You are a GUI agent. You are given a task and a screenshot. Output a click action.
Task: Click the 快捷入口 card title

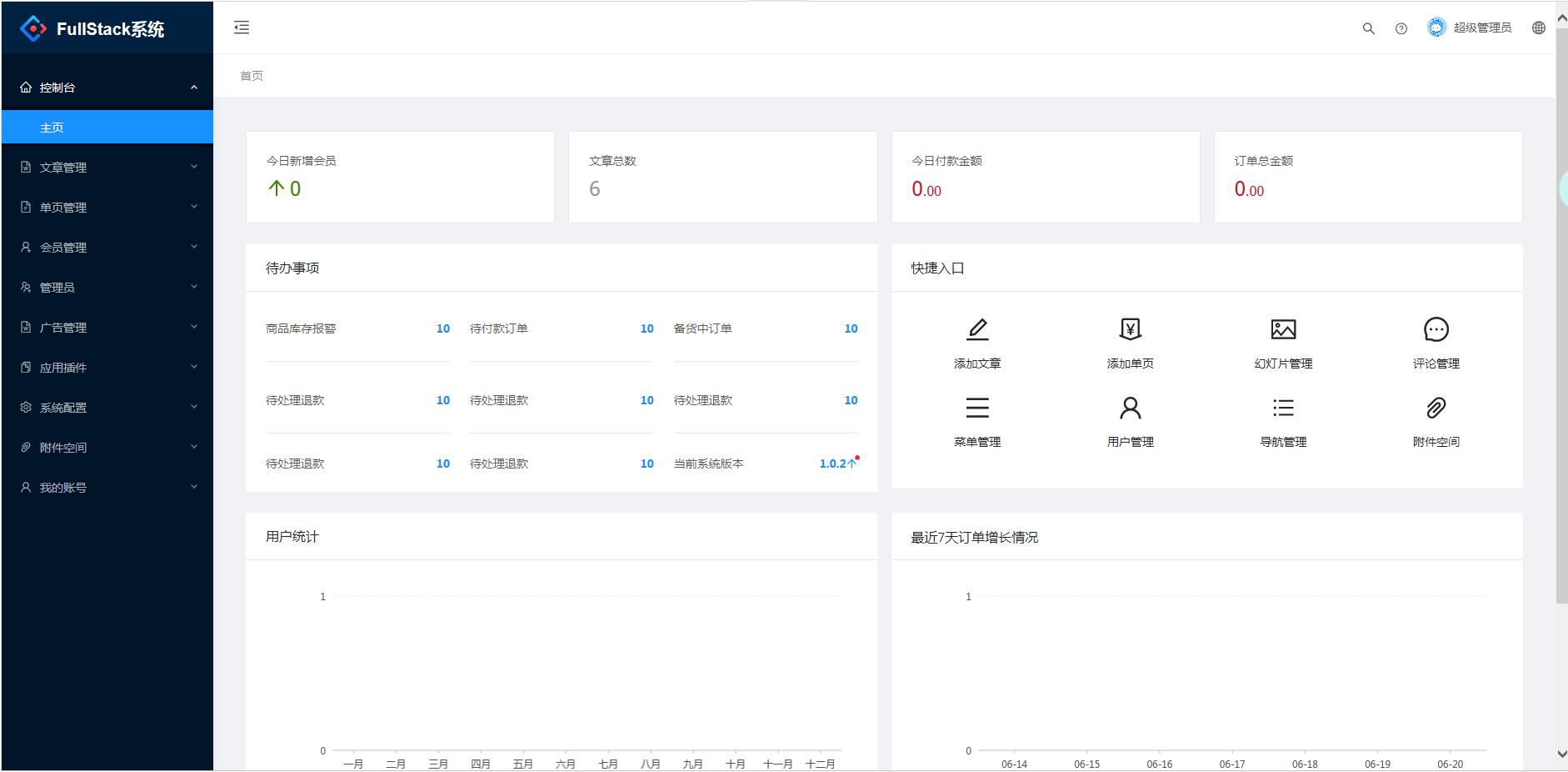(x=937, y=268)
